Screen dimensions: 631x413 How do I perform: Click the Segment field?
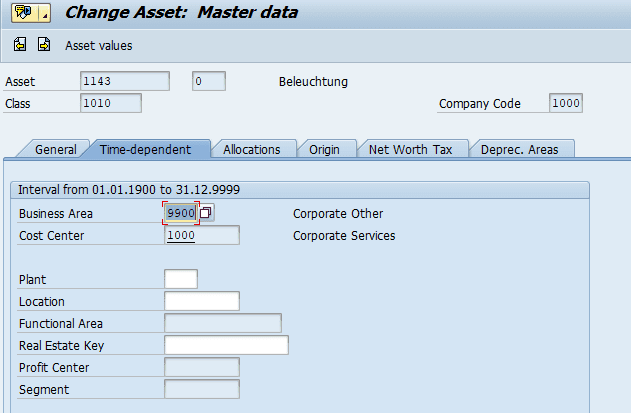tap(201, 389)
